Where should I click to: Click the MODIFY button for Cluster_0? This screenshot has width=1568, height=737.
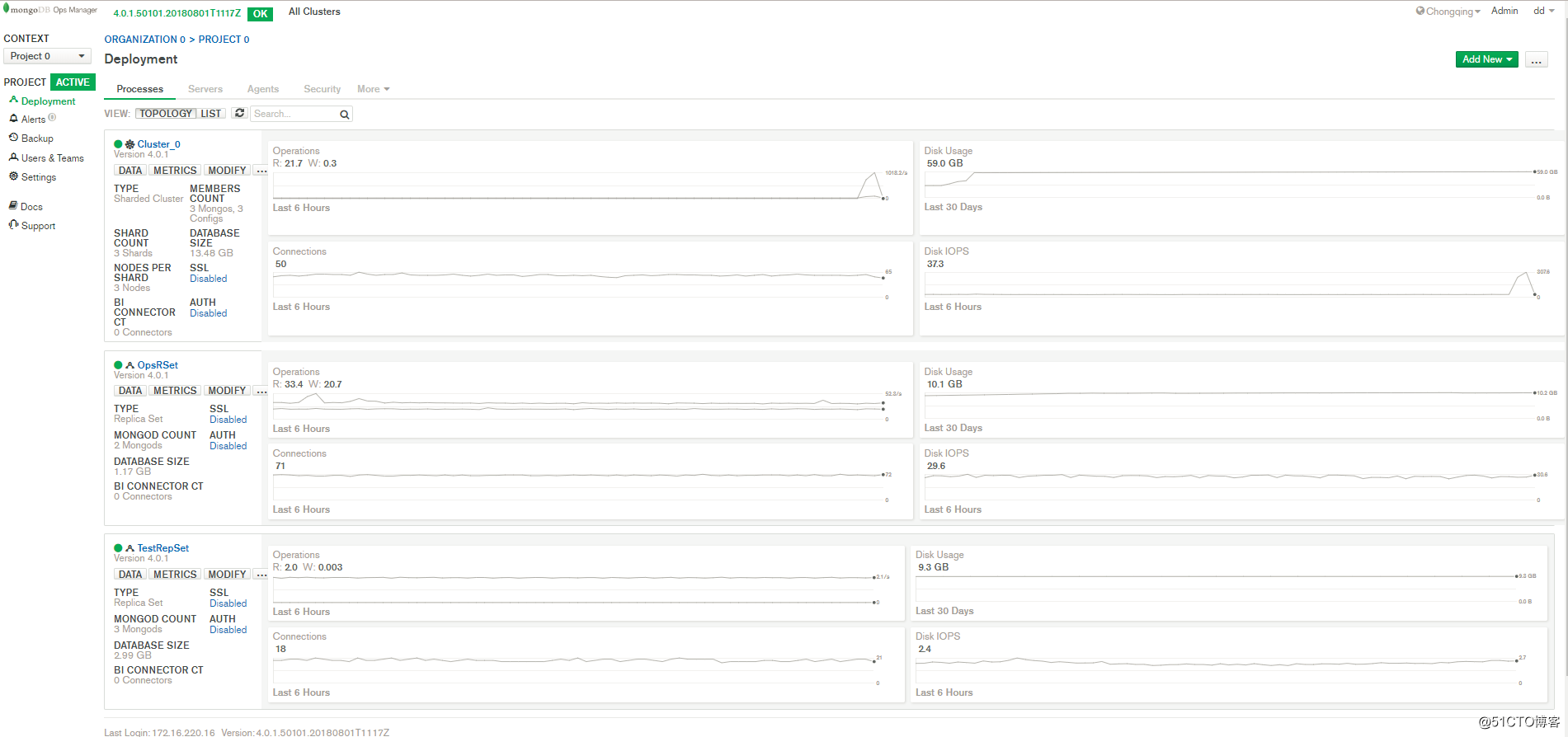click(227, 171)
